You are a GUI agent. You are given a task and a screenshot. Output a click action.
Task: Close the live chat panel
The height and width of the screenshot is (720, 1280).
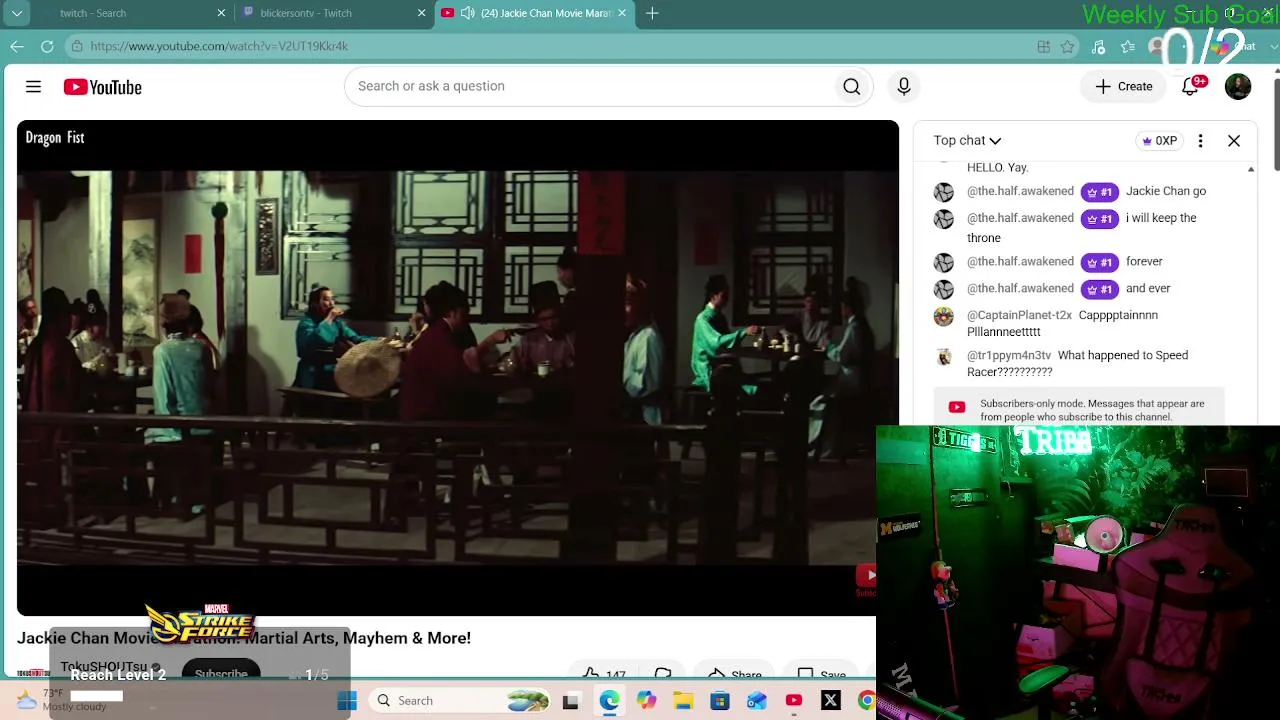pyautogui.click(x=1234, y=141)
